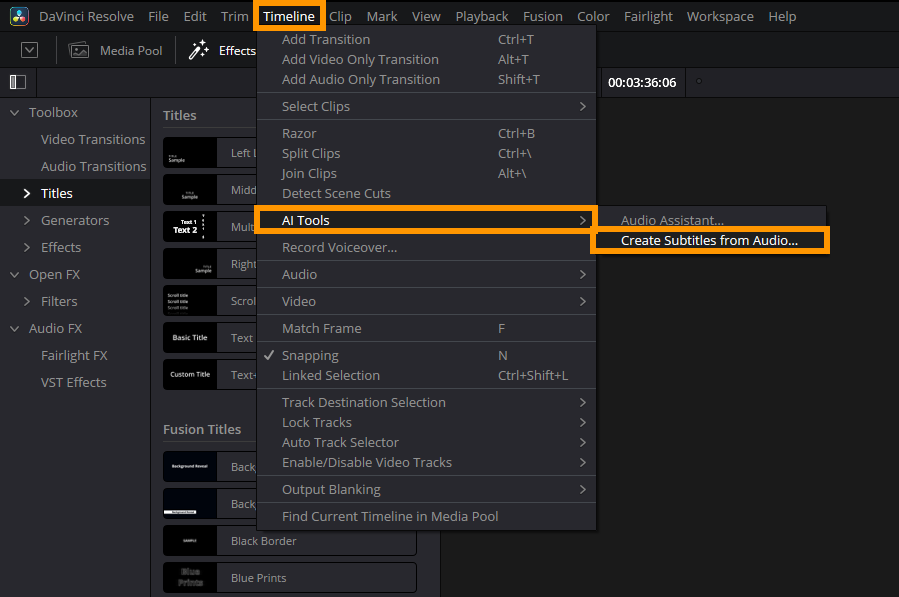The width and height of the screenshot is (899, 597).
Task: Choose Find Current Timeline in Media Pool
Action: click(x=427, y=517)
